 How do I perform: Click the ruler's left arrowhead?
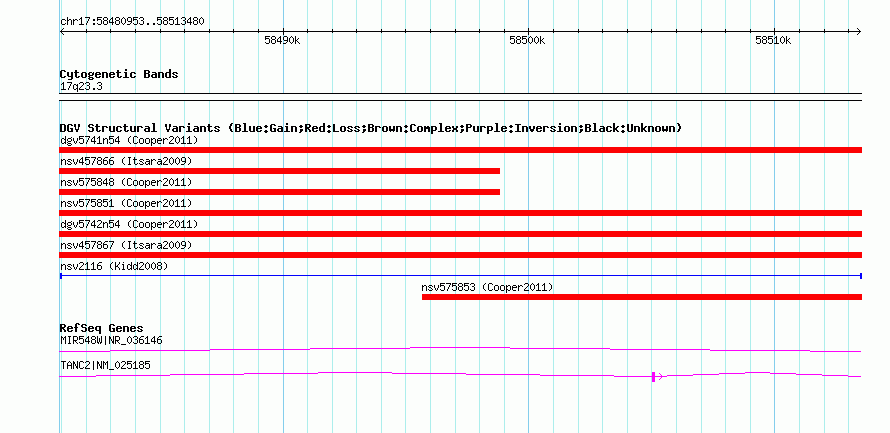[62, 32]
